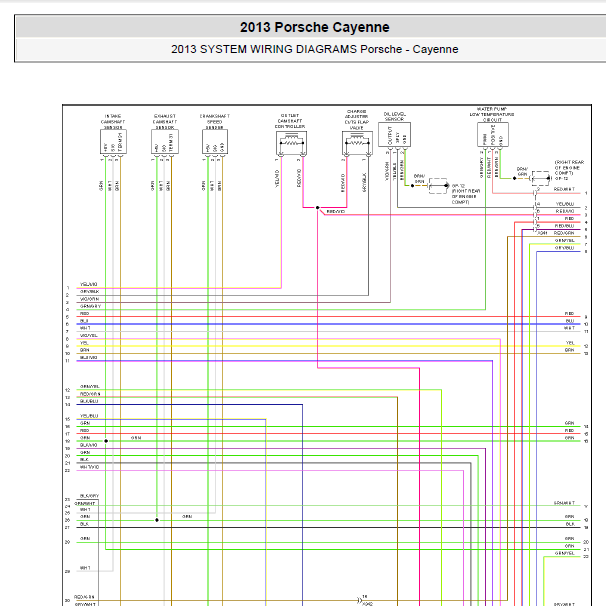Viewport: 606px width, 606px height.
Task: Click the YEL/BLU label at left wire 15
Action: 89,416
